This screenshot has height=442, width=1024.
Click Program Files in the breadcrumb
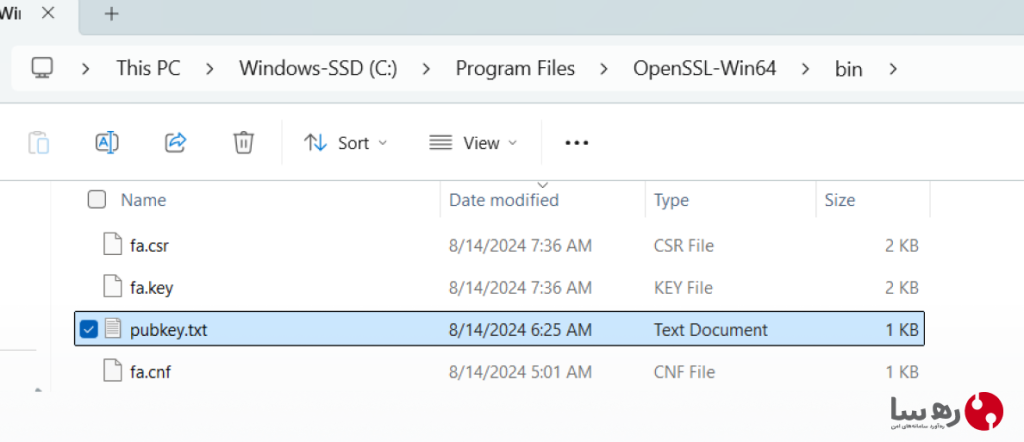point(515,68)
